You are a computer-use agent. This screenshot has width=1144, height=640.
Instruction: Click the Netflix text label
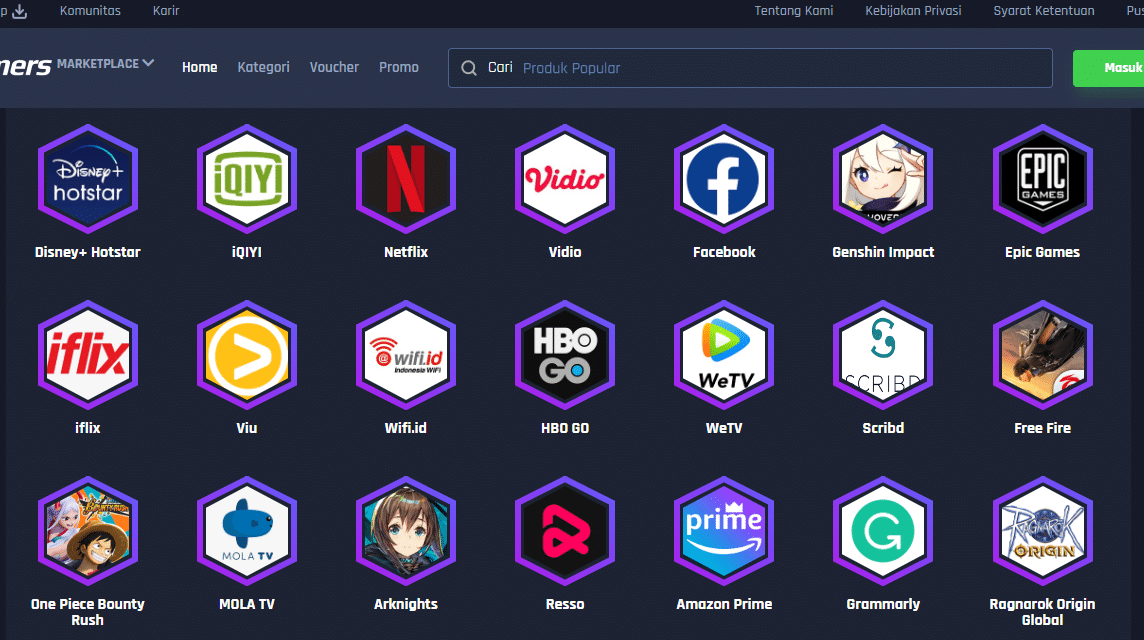pos(406,252)
